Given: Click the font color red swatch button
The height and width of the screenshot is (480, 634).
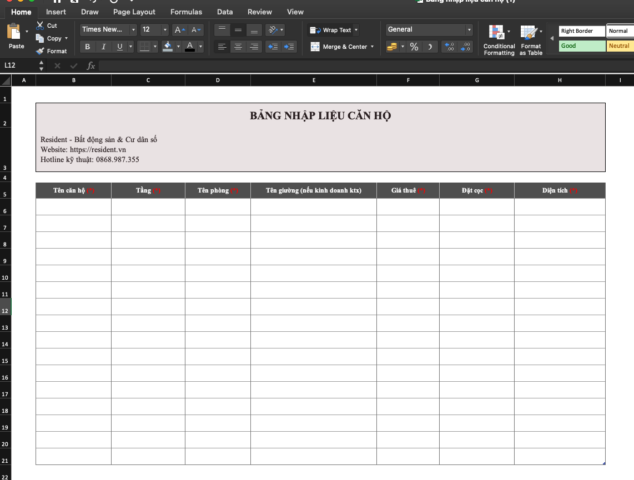Looking at the screenshot, I should 190,47.
